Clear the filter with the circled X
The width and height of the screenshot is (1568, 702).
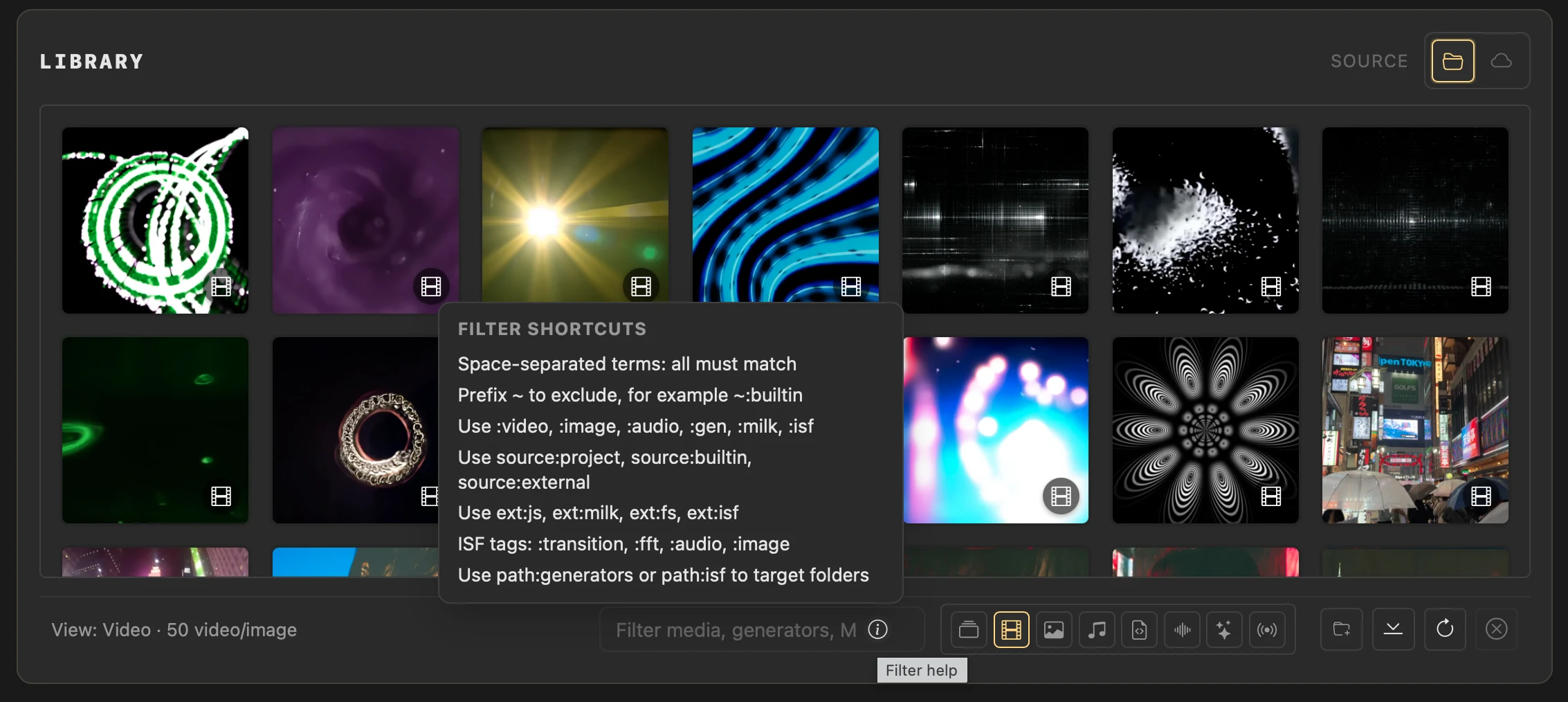pos(1496,629)
